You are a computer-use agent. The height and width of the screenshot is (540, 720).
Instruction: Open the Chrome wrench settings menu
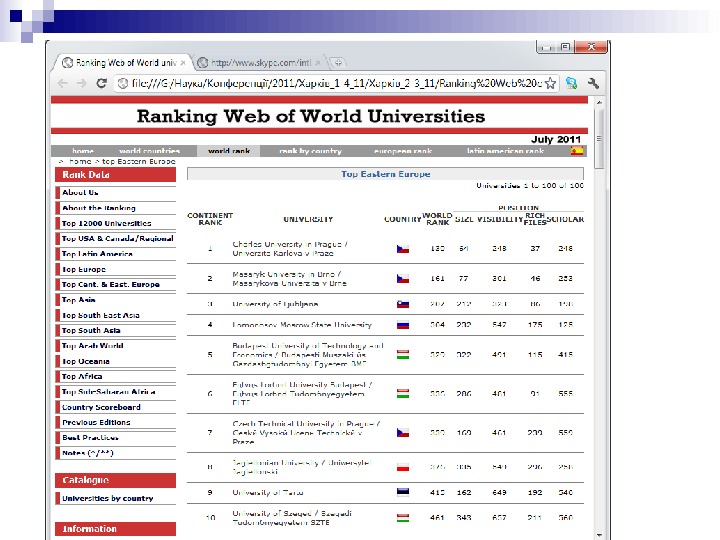tap(593, 83)
